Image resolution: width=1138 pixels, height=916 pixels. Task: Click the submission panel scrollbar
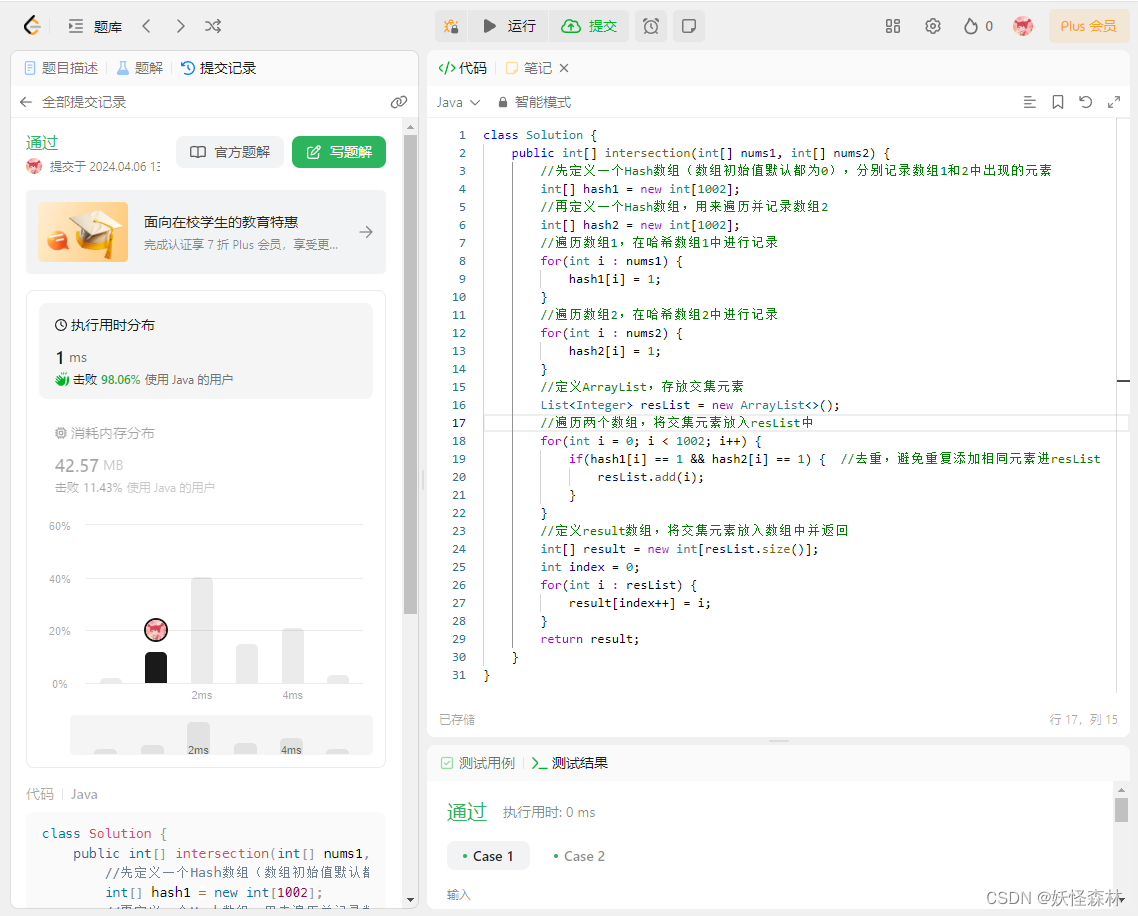(410, 374)
